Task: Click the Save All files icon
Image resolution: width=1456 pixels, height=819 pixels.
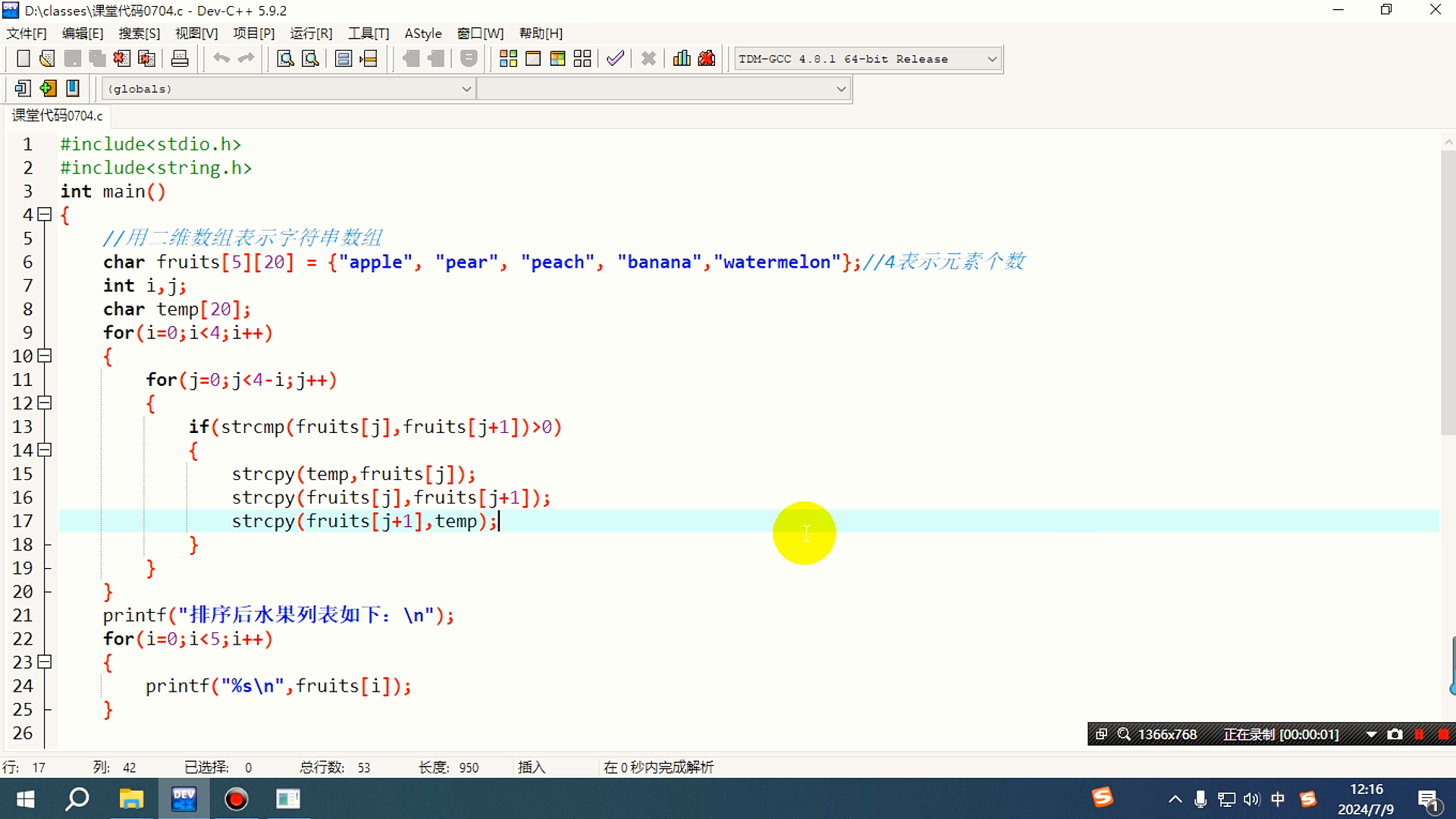Action: click(97, 58)
